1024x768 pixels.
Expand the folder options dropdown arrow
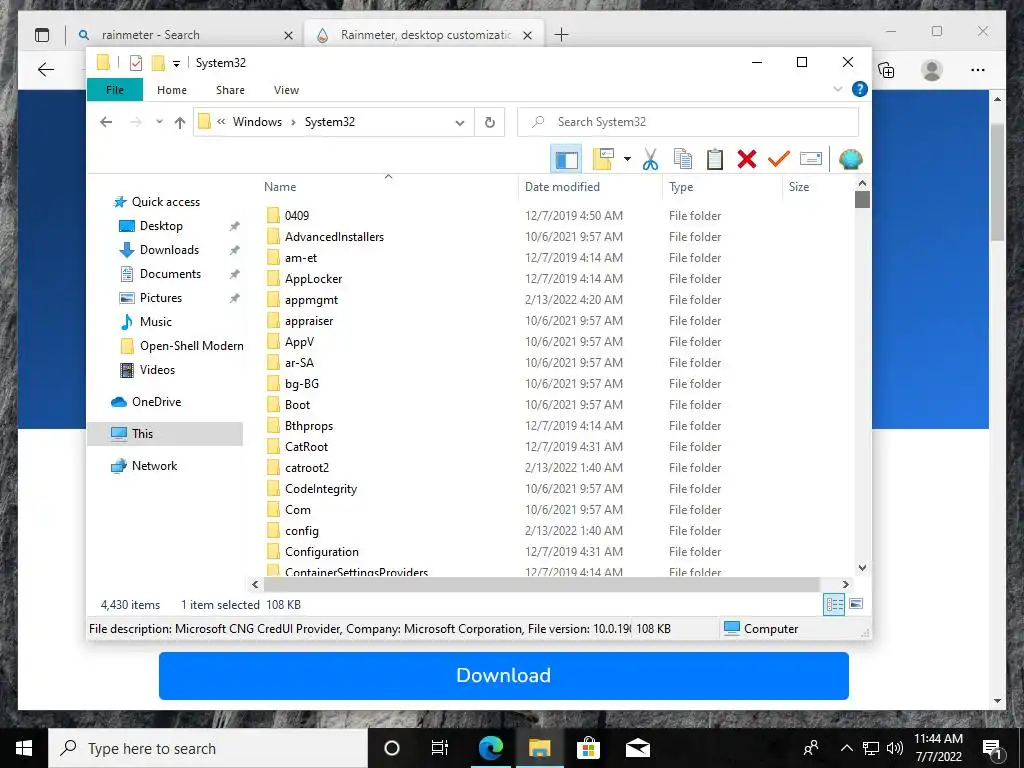click(x=627, y=159)
